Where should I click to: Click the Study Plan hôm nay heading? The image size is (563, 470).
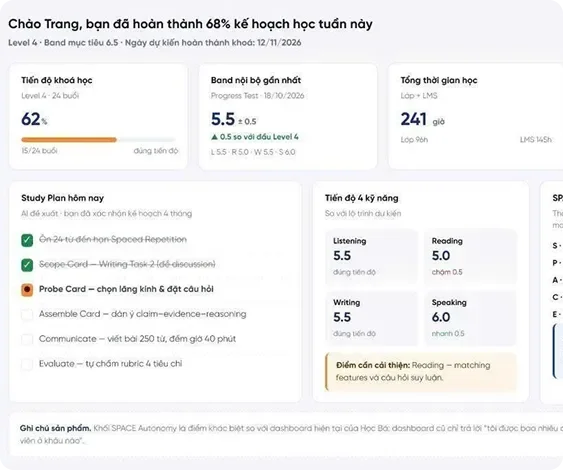62,198
